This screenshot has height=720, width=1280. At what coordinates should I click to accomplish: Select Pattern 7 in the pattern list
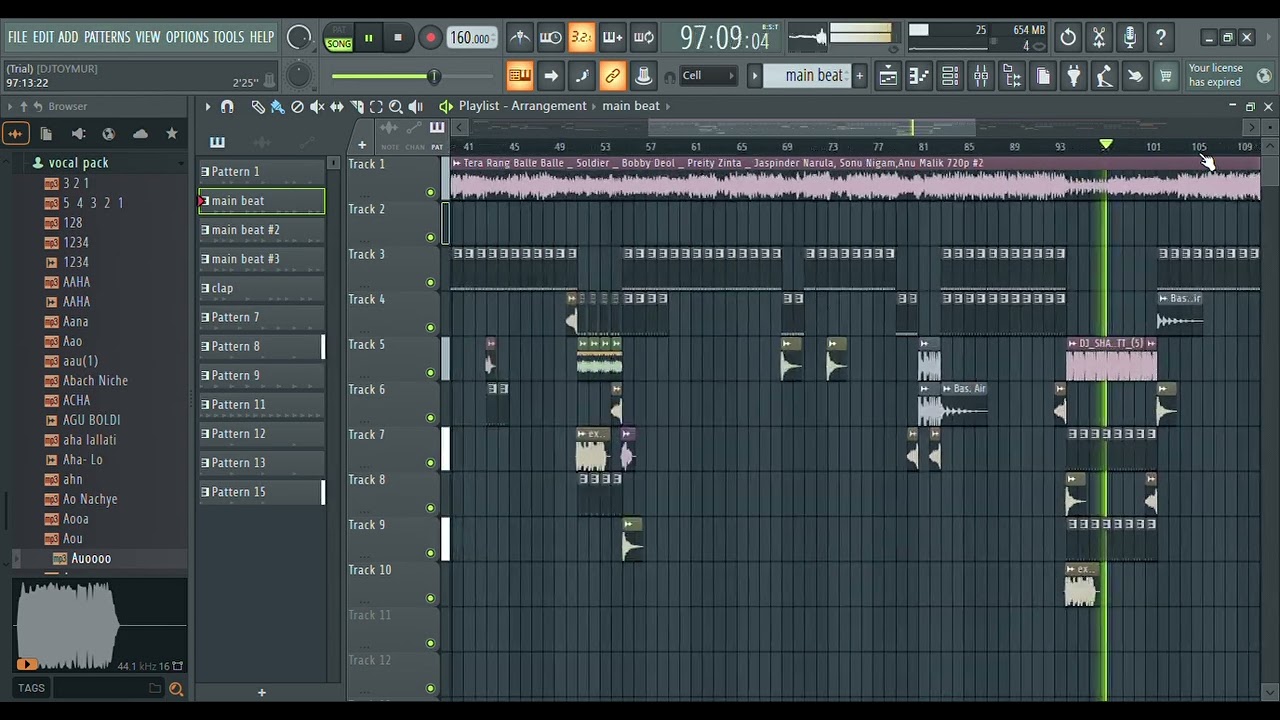262,317
